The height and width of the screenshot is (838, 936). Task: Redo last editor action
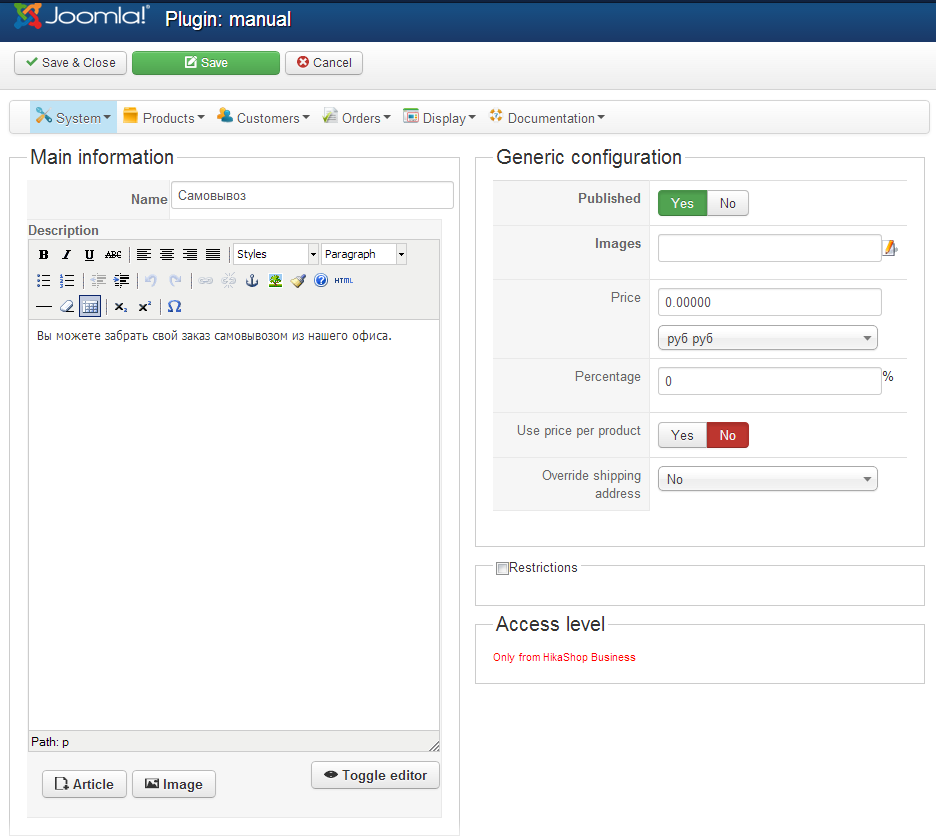coord(175,281)
